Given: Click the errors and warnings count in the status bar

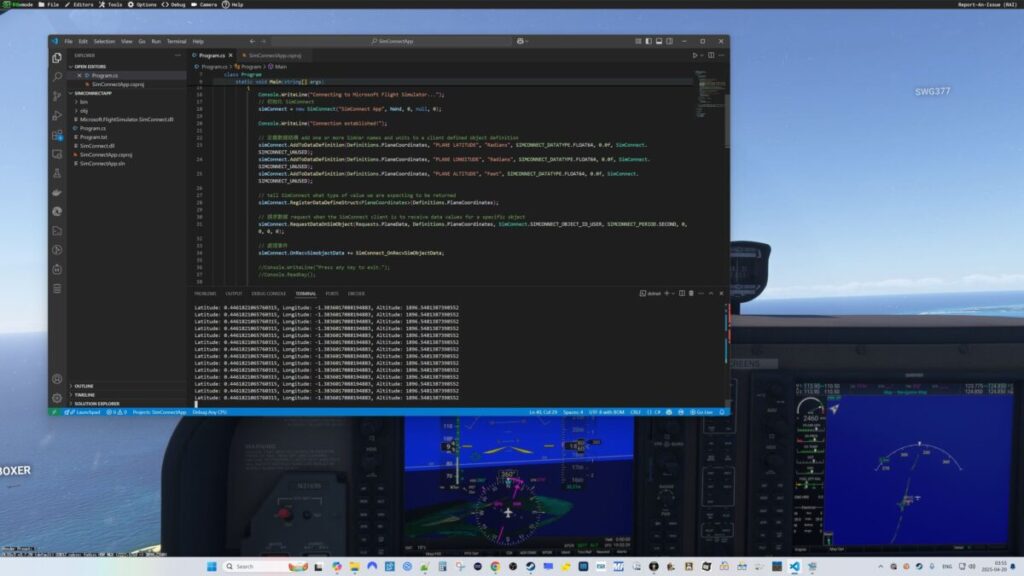Looking at the screenshot, I should 117,412.
